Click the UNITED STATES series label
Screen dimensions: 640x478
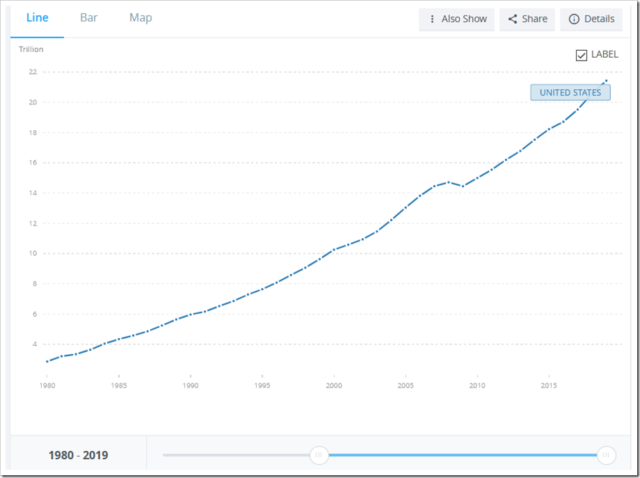(570, 93)
